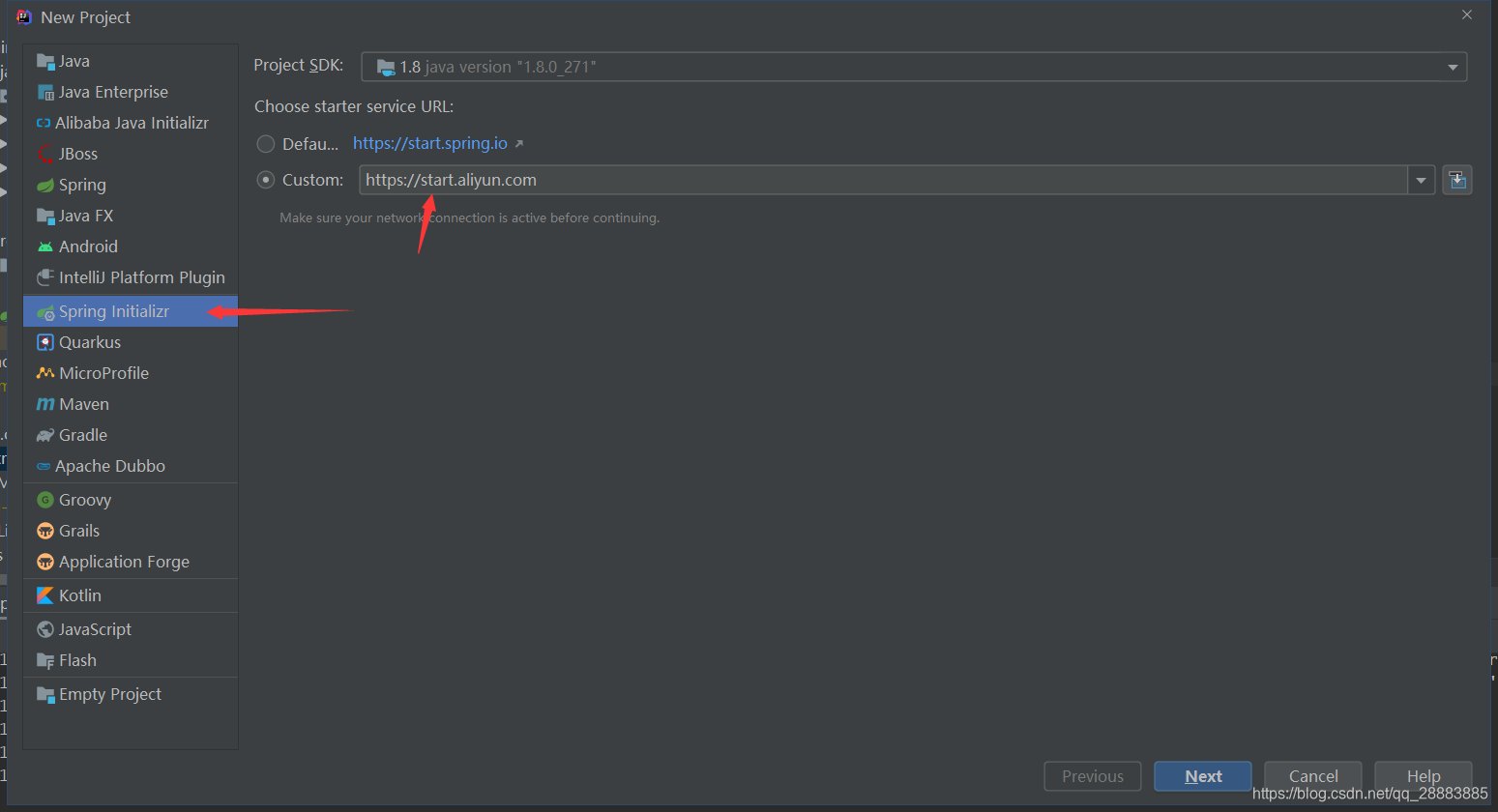
Task: Click the Maven m icon
Action: pyautogui.click(x=45, y=404)
